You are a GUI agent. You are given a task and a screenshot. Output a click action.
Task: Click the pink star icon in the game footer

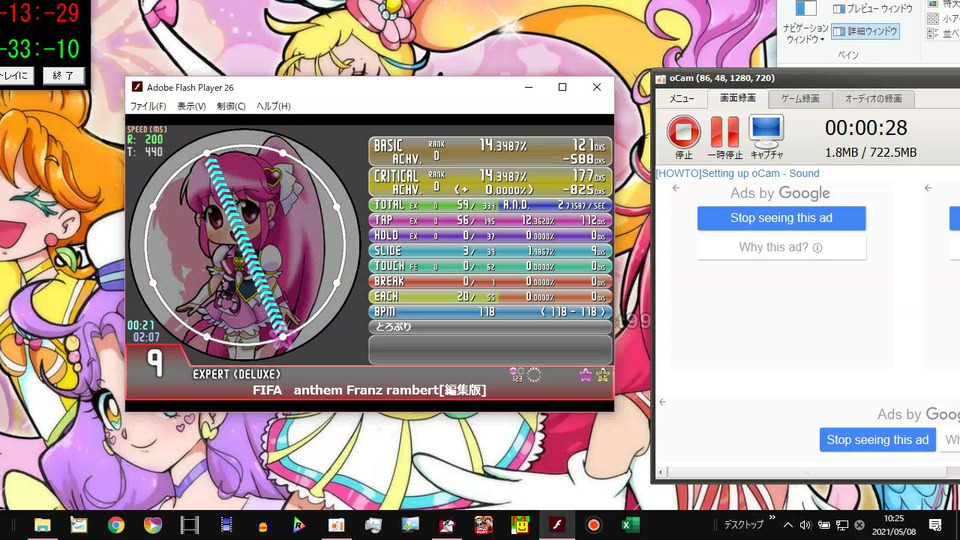point(585,375)
